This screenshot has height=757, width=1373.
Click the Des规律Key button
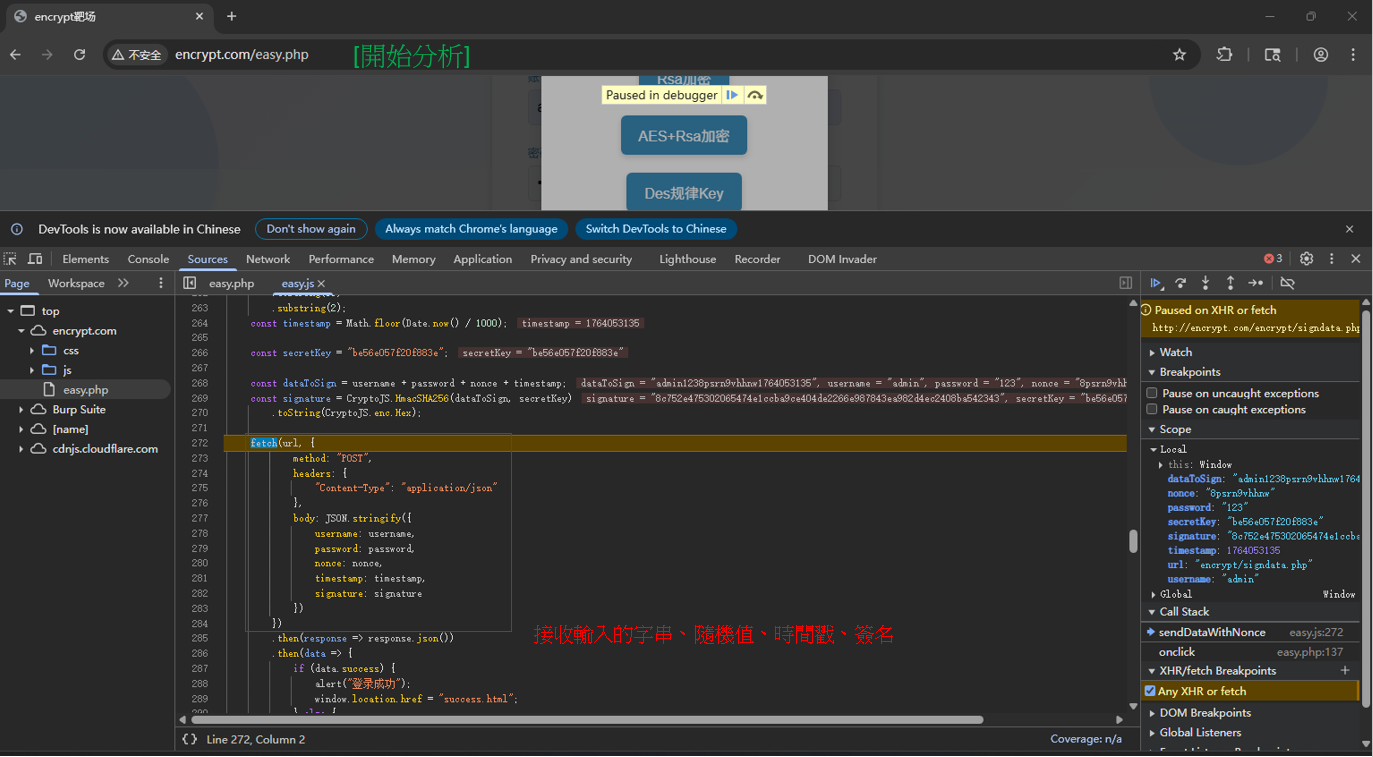[x=684, y=193]
